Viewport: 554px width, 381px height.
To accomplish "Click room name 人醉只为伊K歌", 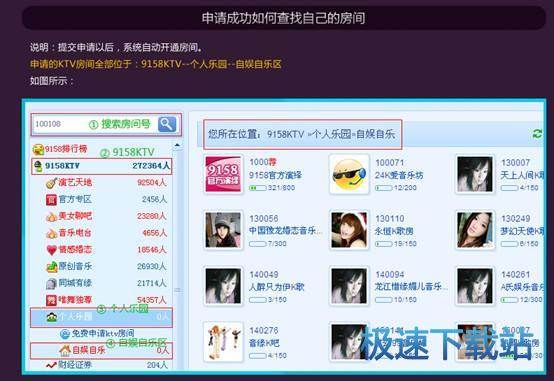I will (277, 287).
